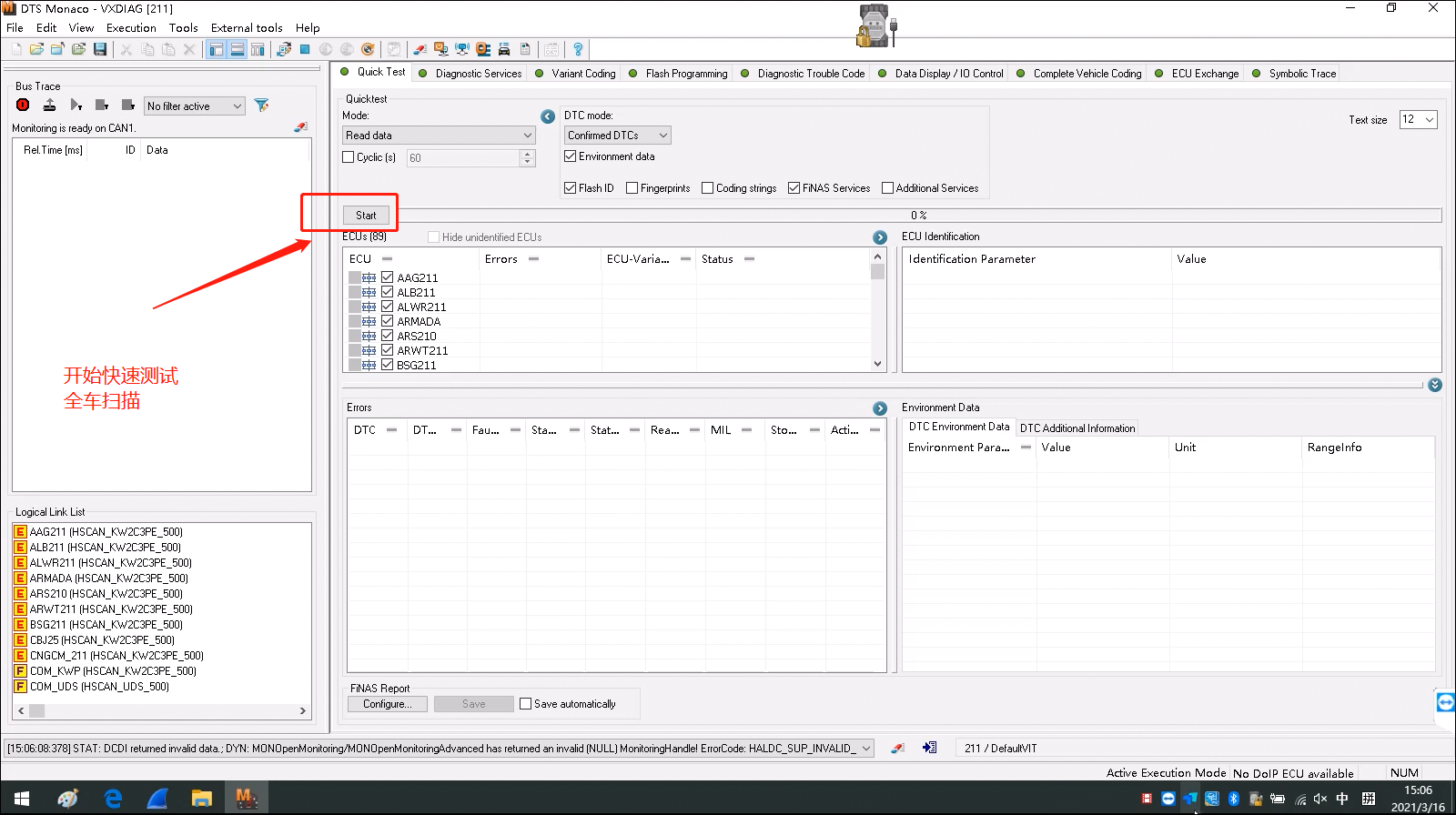
Task: Uncheck the Flash ID checkbox
Action: click(571, 188)
